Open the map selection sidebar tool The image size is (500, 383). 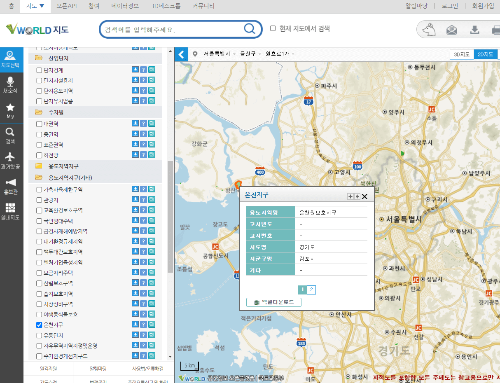(10, 60)
